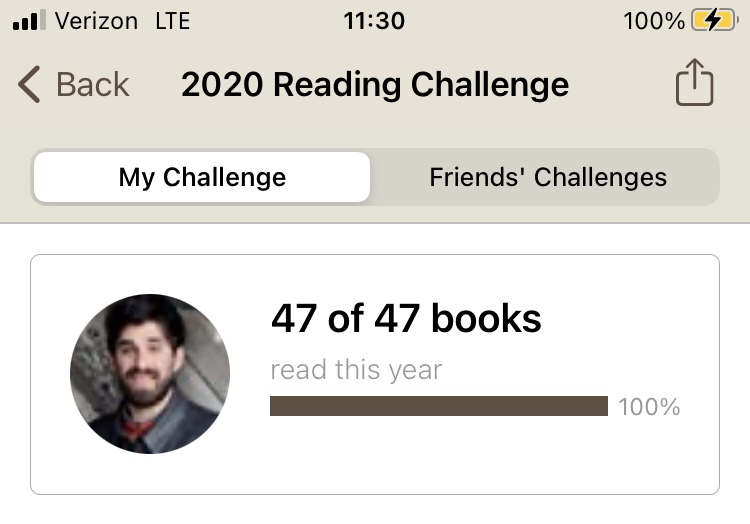Image resolution: width=750 pixels, height=524 pixels.
Task: Tap the 11:30 clock in the status bar
Action: pos(373,20)
